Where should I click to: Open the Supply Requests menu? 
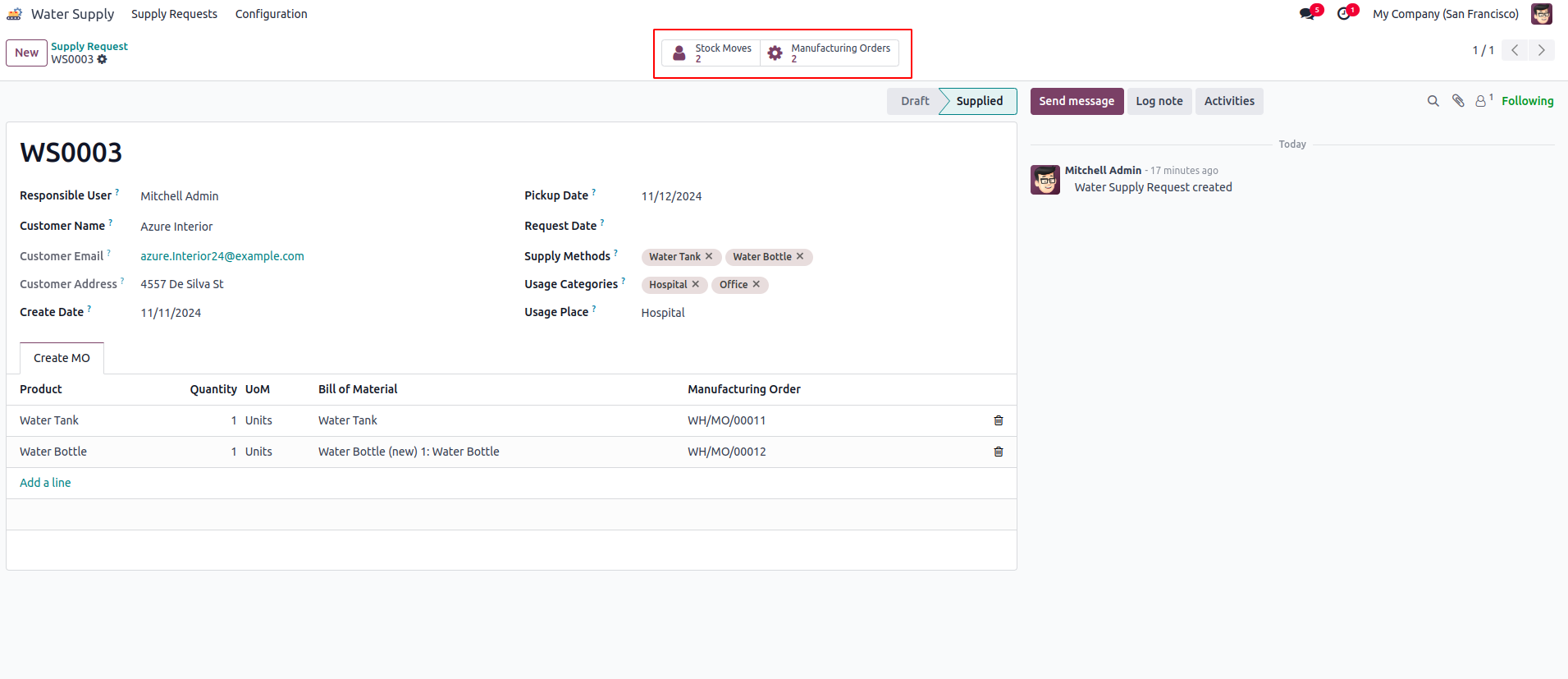coord(174,14)
